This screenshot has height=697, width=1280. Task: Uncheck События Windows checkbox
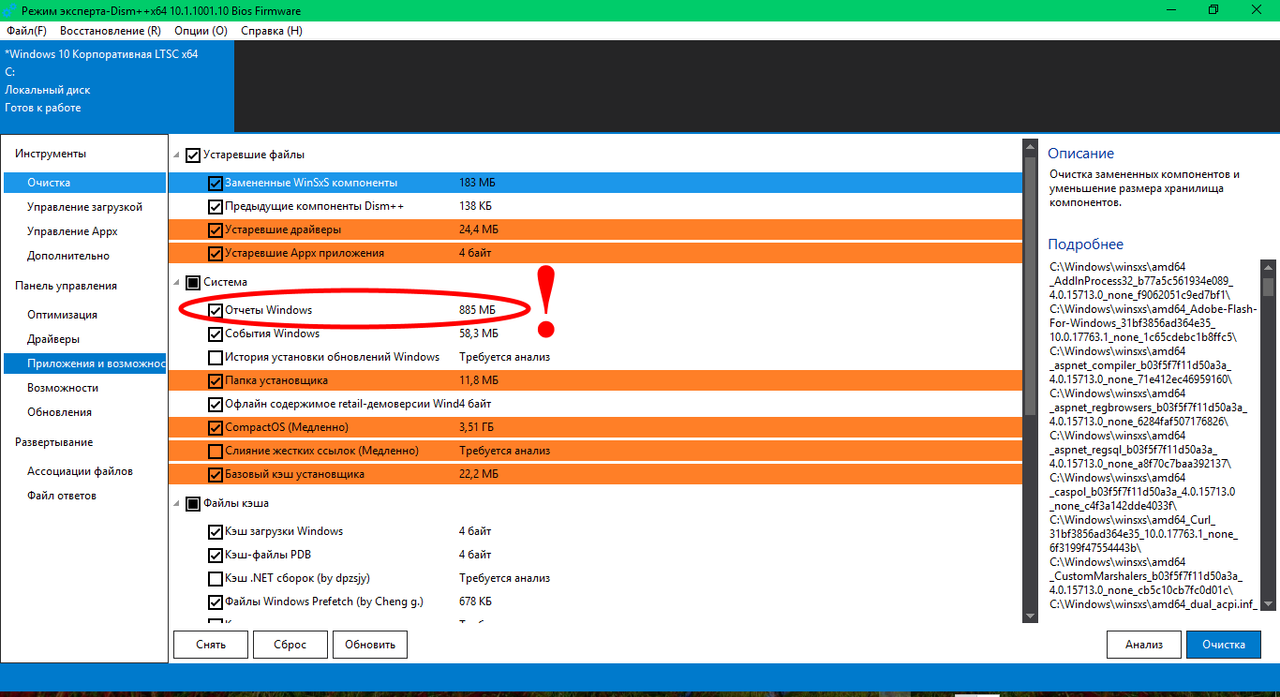pyautogui.click(x=215, y=334)
